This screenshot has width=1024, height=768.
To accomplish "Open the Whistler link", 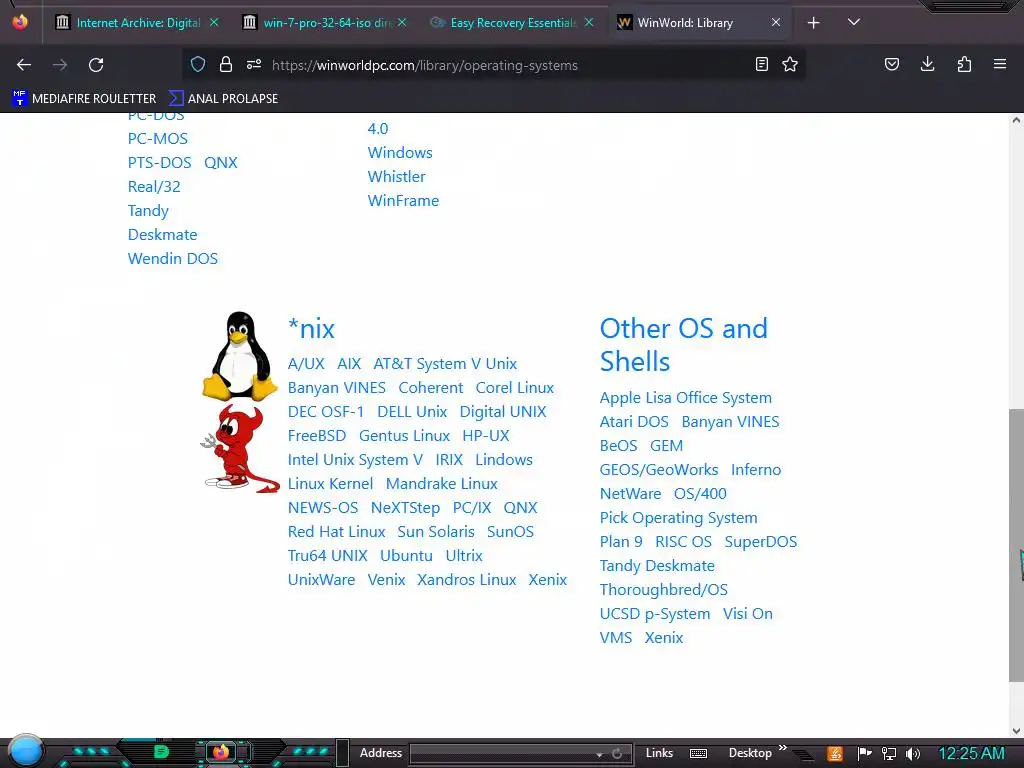I will click(396, 176).
